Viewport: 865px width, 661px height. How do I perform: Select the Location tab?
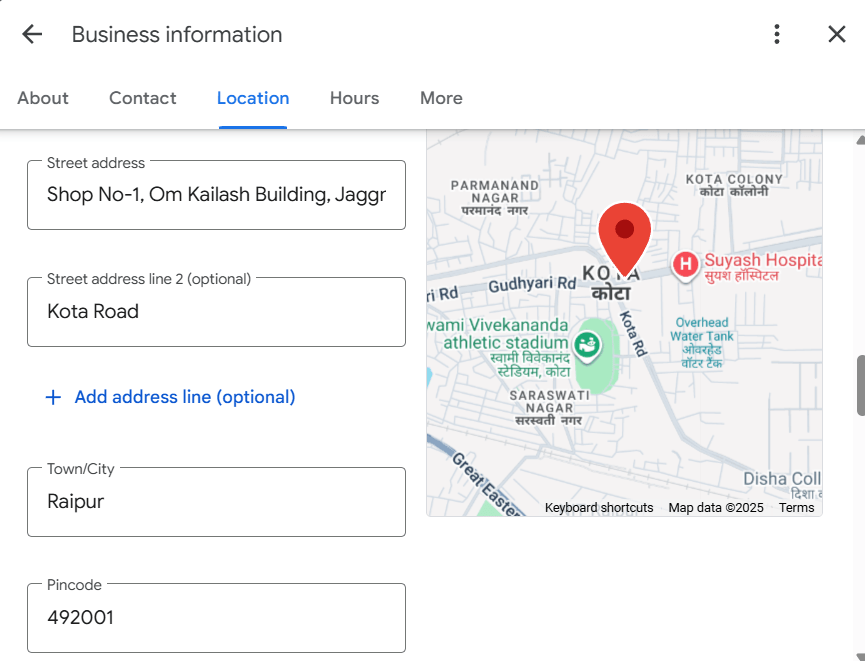click(x=253, y=98)
